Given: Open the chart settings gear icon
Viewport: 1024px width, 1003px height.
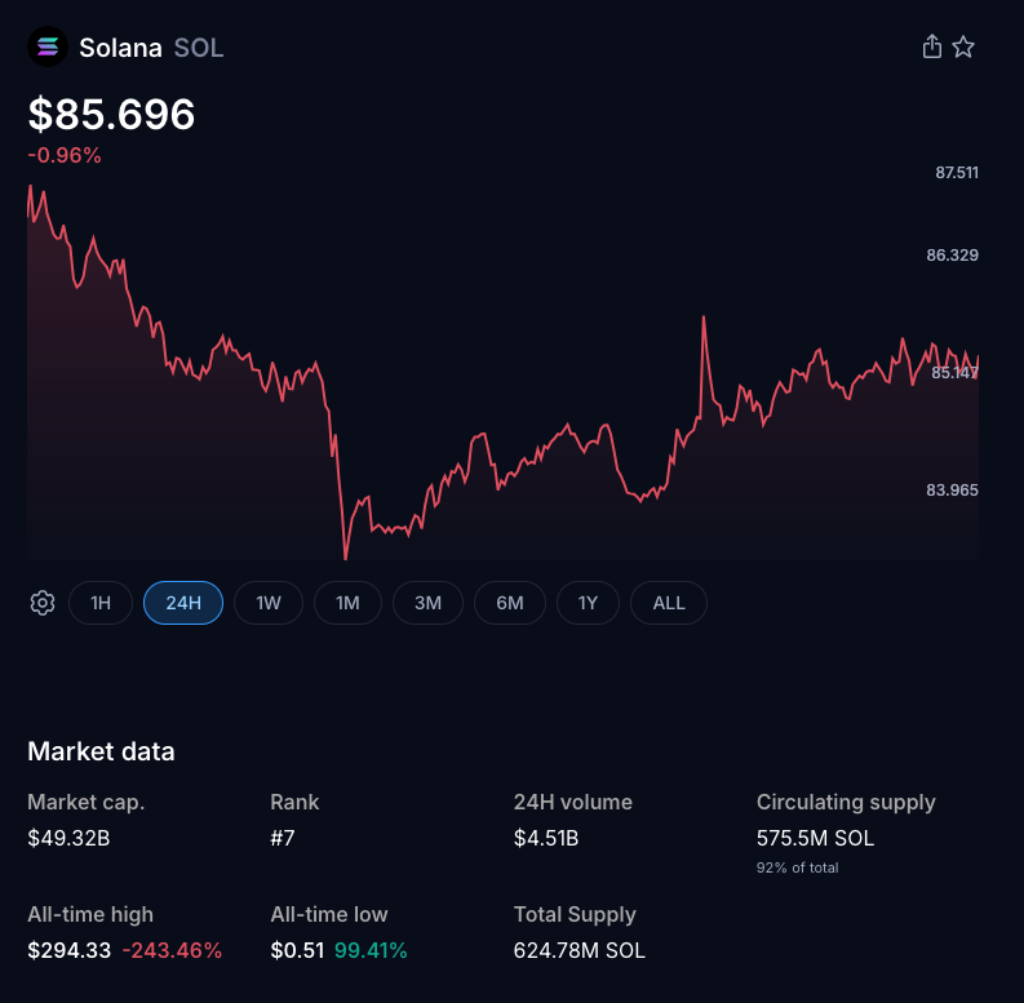Looking at the screenshot, I should pyautogui.click(x=42, y=603).
